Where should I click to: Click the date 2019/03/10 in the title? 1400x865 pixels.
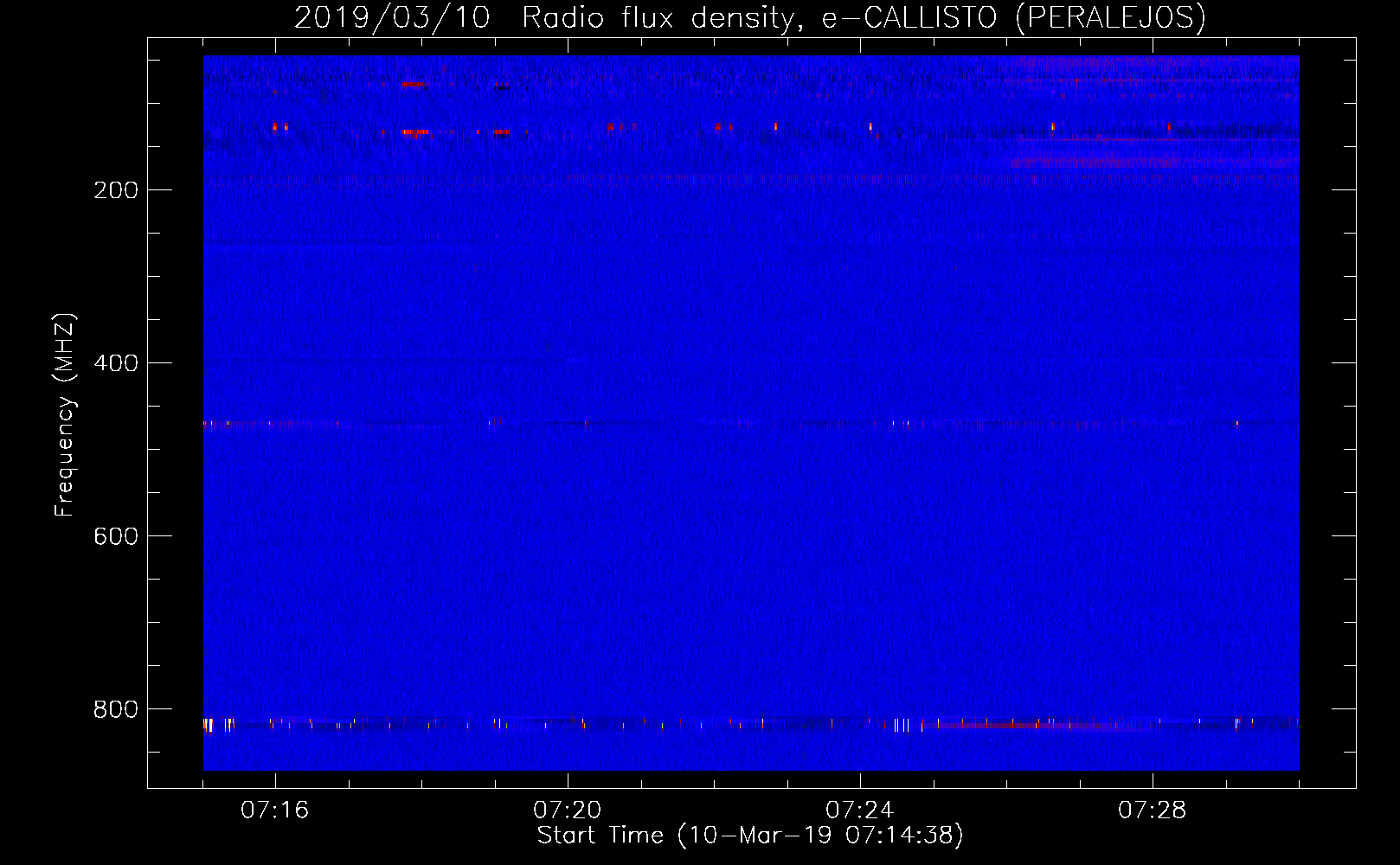[x=392, y=18]
